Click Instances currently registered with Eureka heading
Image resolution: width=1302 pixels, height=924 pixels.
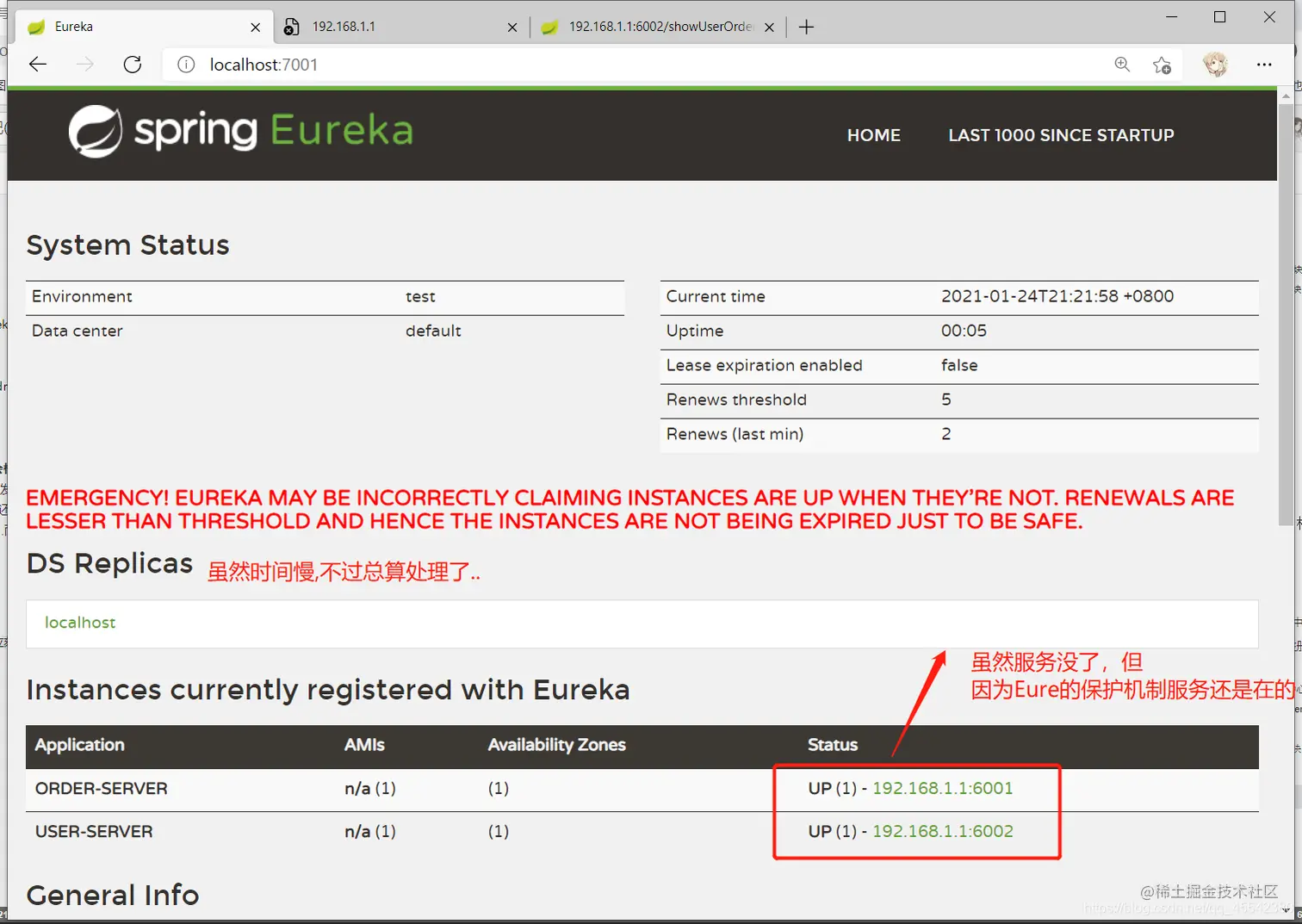pos(328,690)
